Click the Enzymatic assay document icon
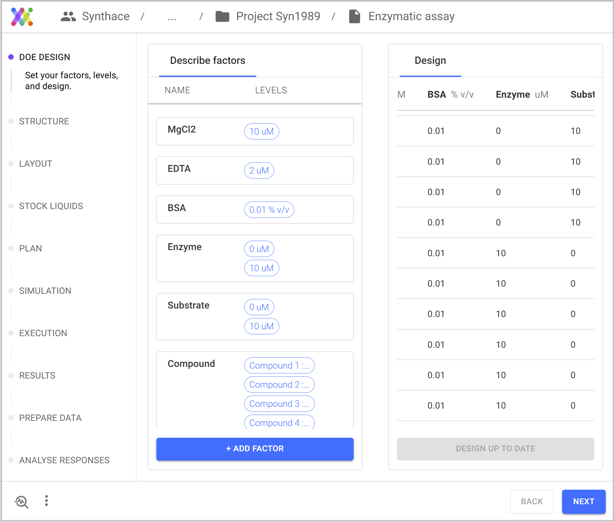Image resolution: width=614 pixels, height=522 pixels. 354,17
